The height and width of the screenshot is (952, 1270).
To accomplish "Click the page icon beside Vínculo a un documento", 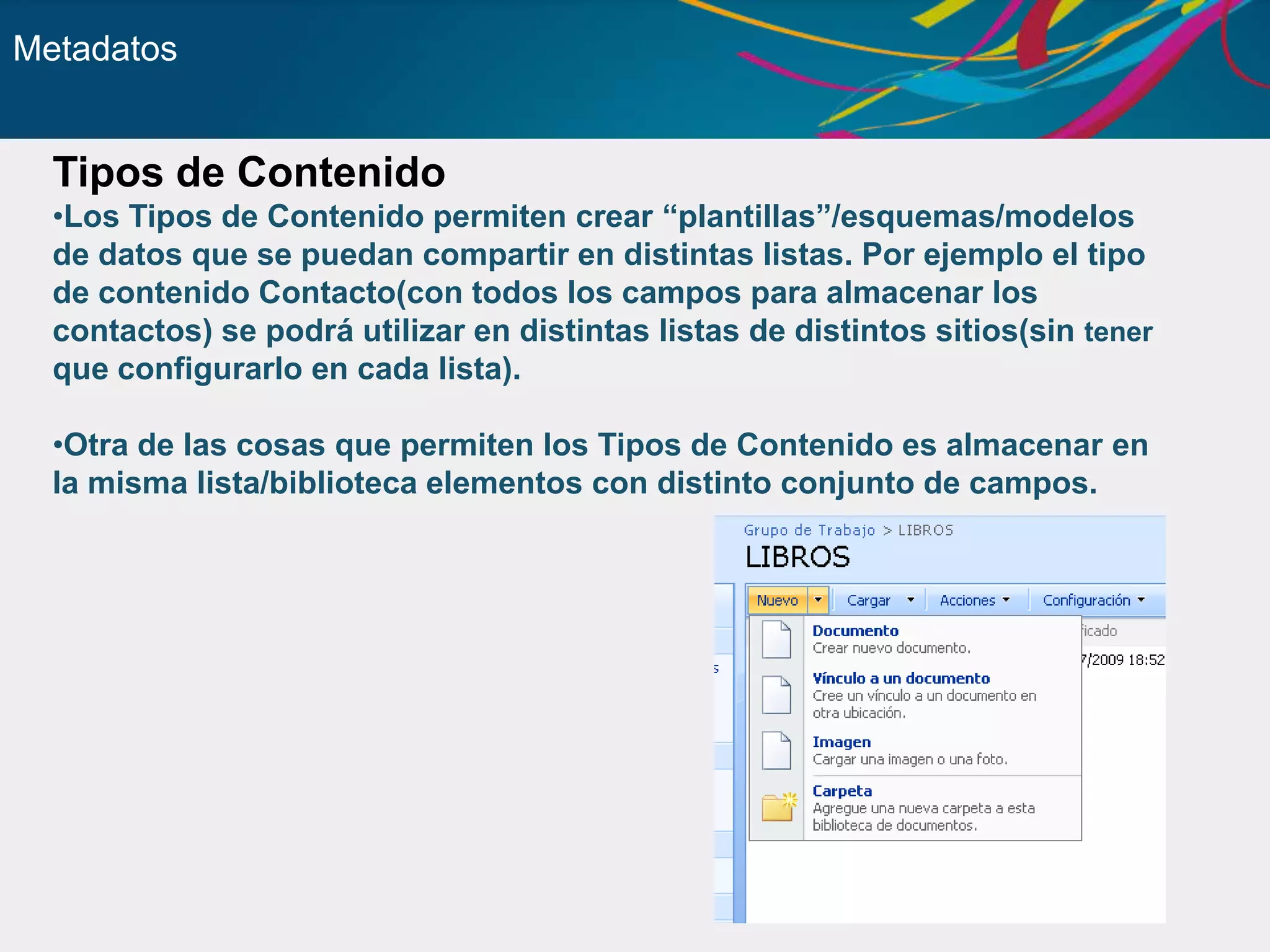I will point(776,695).
